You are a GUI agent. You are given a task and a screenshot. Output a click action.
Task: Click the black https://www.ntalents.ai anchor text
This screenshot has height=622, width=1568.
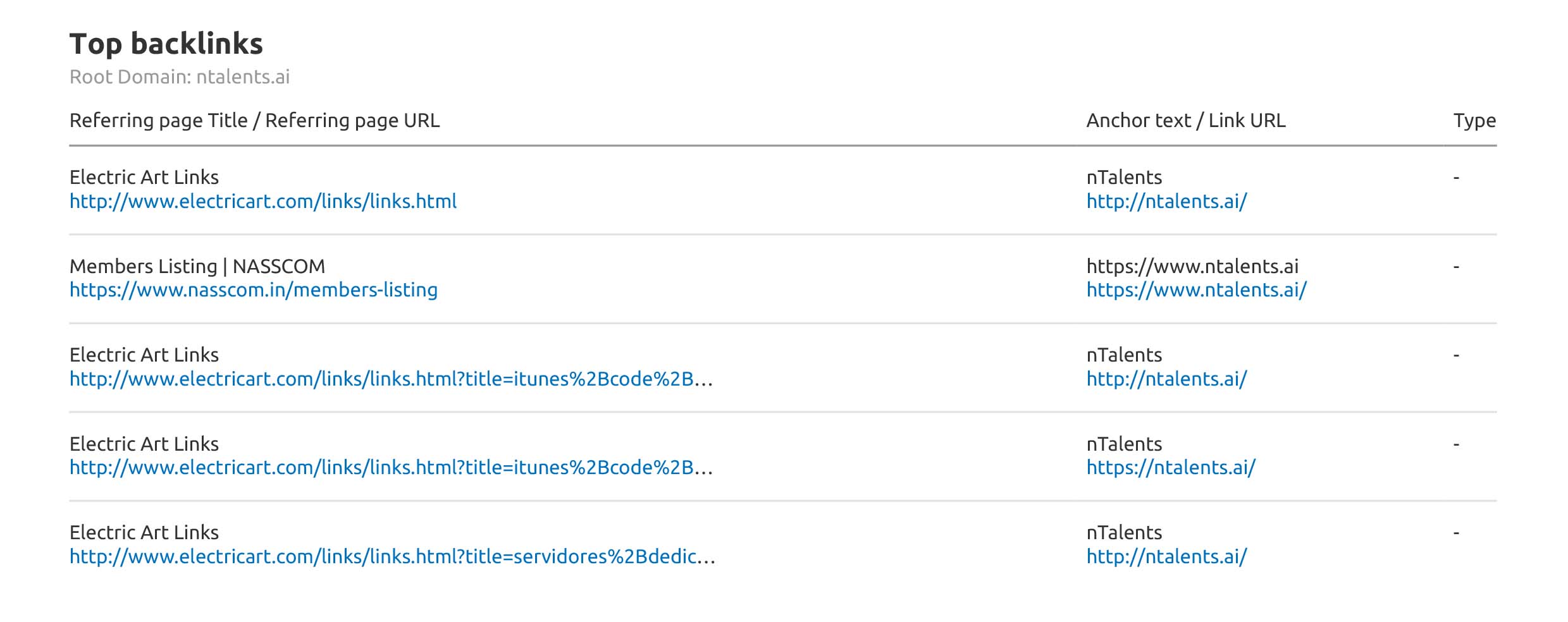click(x=1192, y=267)
